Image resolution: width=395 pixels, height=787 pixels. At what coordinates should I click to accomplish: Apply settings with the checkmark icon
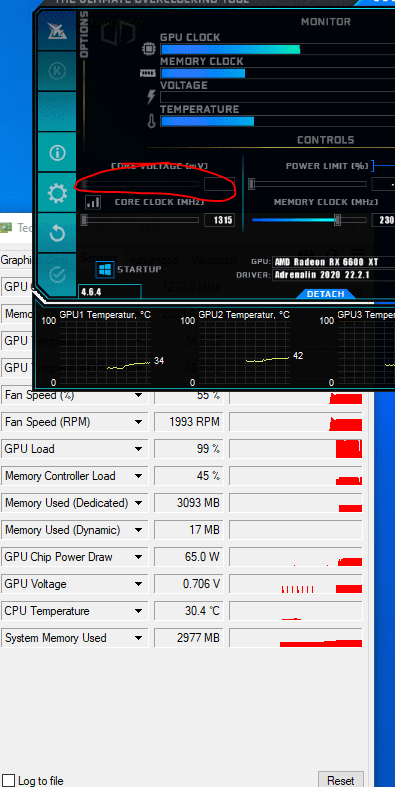pos(57,274)
